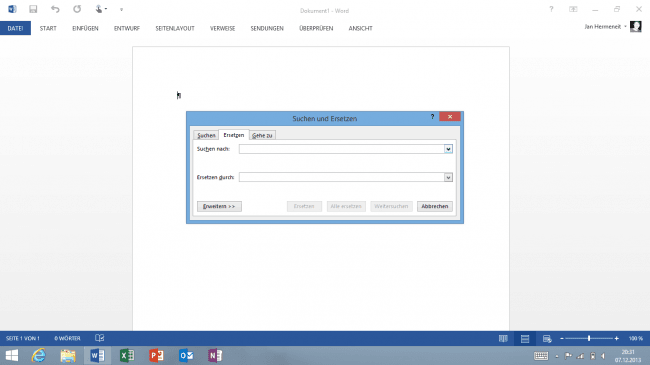Click the user profile picture
Image resolution: width=650 pixels, height=365 pixels.
click(x=636, y=27)
